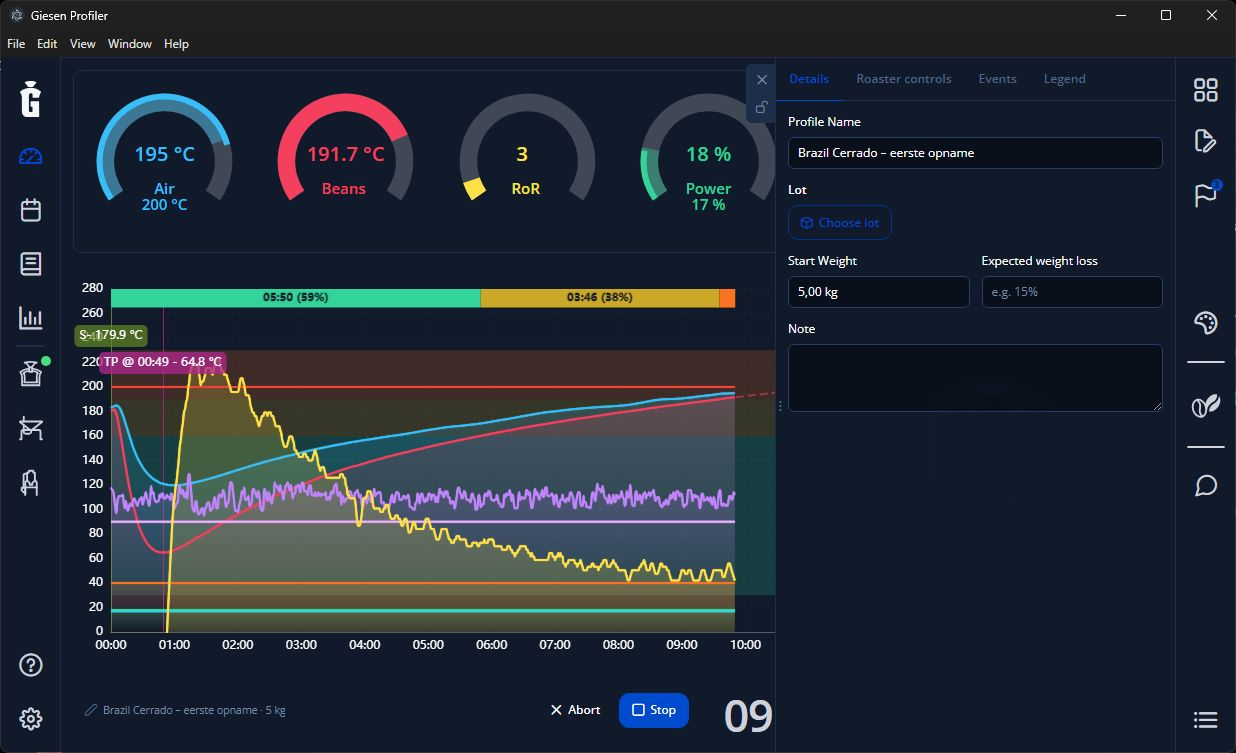Open the four-squares grid icon
This screenshot has width=1236, height=753.
(x=1206, y=90)
